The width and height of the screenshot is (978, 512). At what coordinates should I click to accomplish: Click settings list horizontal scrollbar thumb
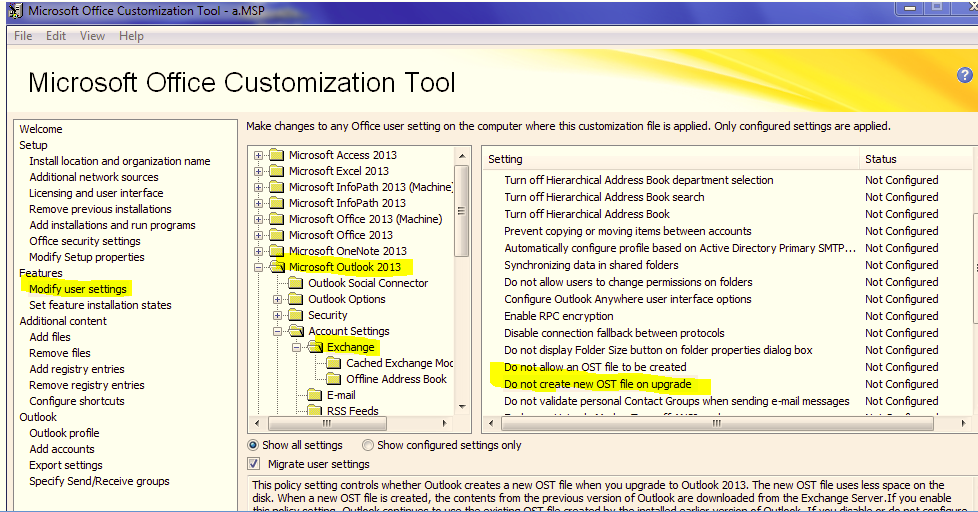pos(717,423)
